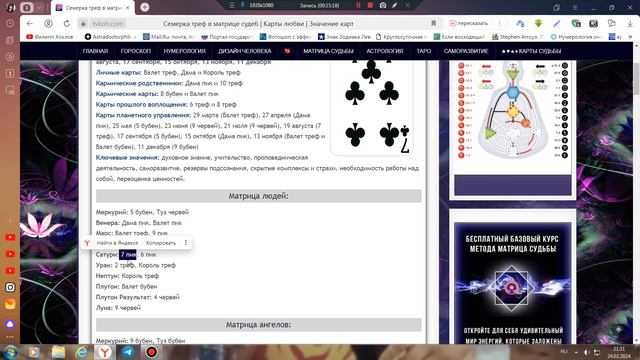Click the red icon in site menu
640x360 pixels.
287,51
